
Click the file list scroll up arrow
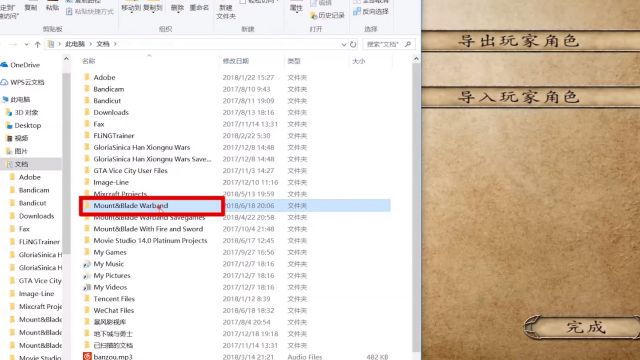click(416, 59)
